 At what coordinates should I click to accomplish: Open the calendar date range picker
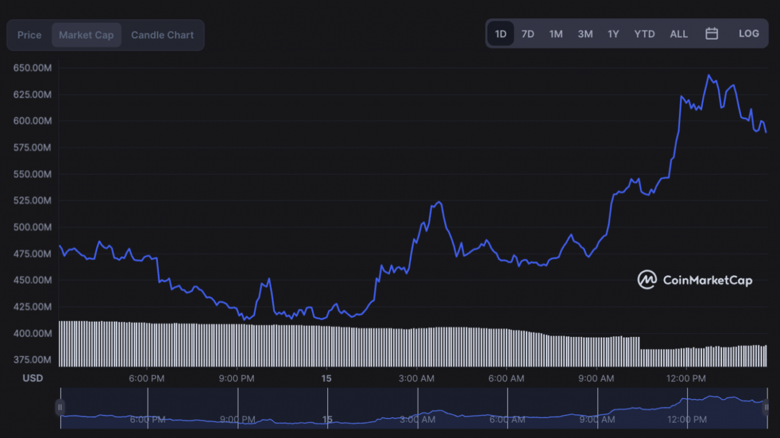[711, 34]
